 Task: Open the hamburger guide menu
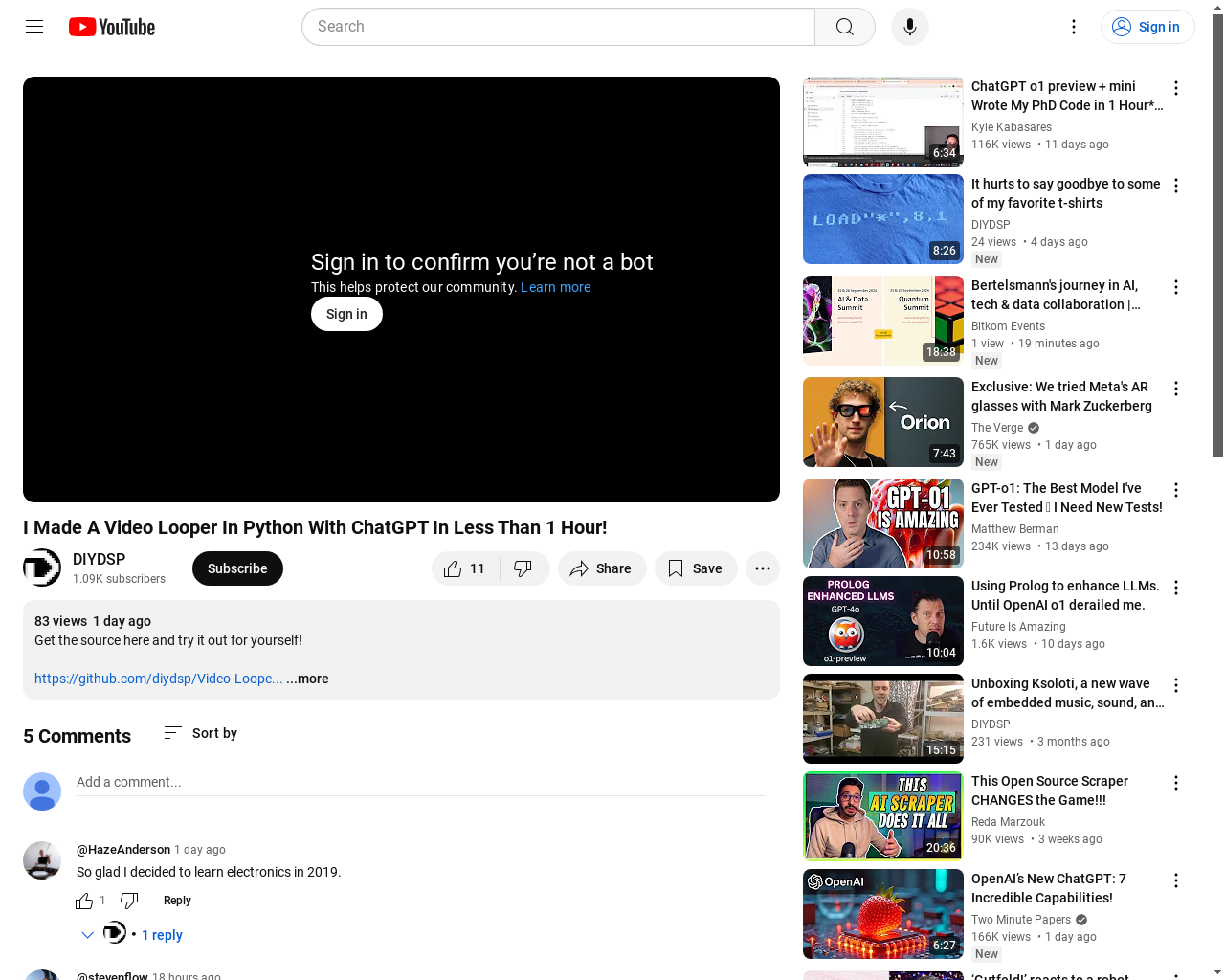34,27
